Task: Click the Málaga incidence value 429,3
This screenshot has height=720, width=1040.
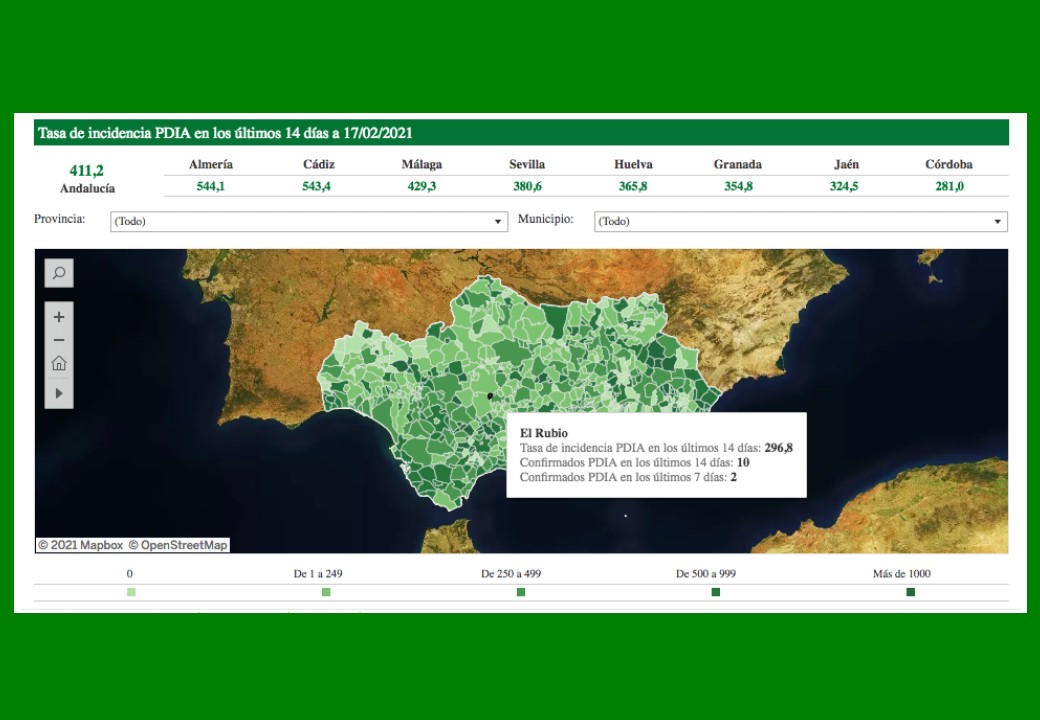Action: point(421,186)
